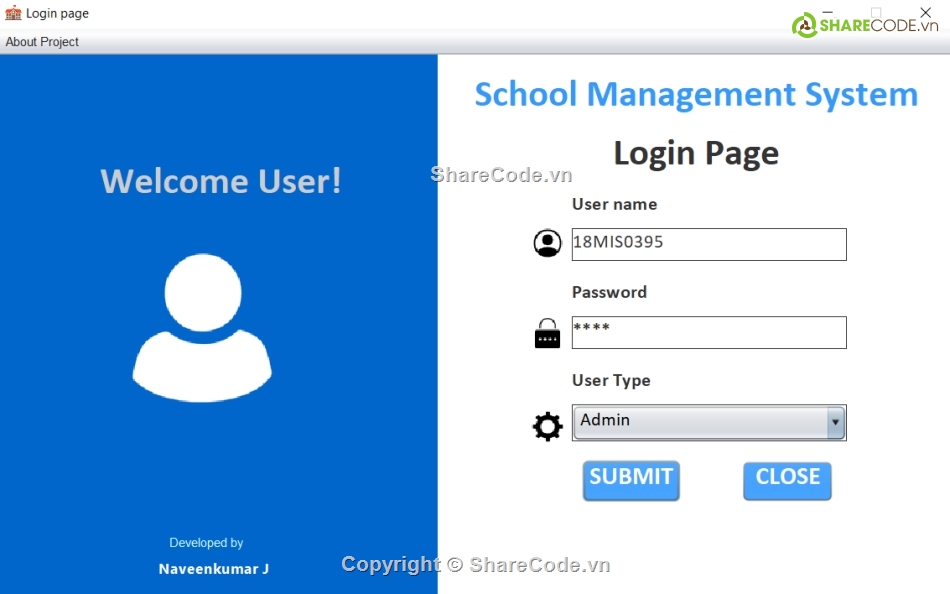Click the user profile icon beside username field
The image size is (950, 594).
547,244
